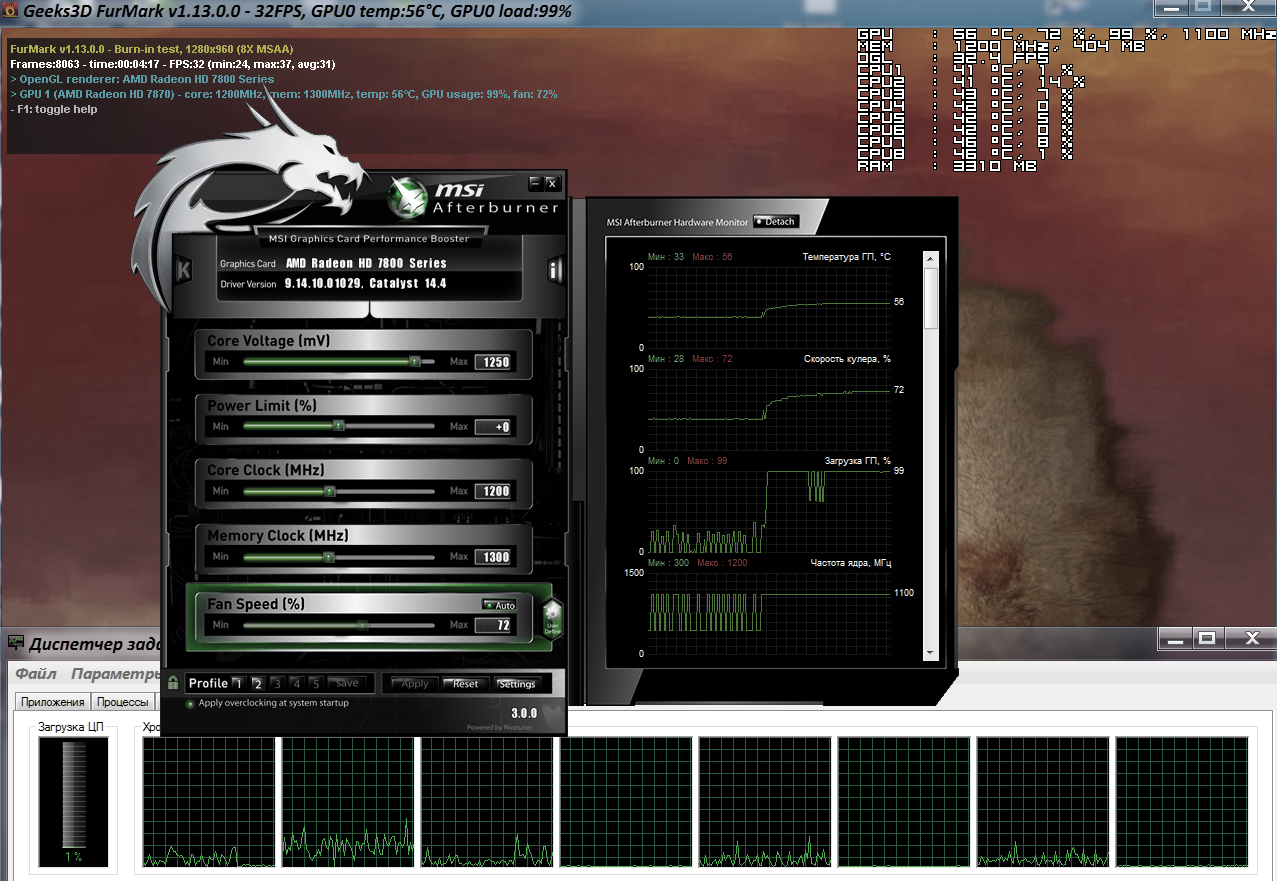Click the Core Clock value field 1200
The height and width of the screenshot is (881, 1277).
pyautogui.click(x=494, y=491)
